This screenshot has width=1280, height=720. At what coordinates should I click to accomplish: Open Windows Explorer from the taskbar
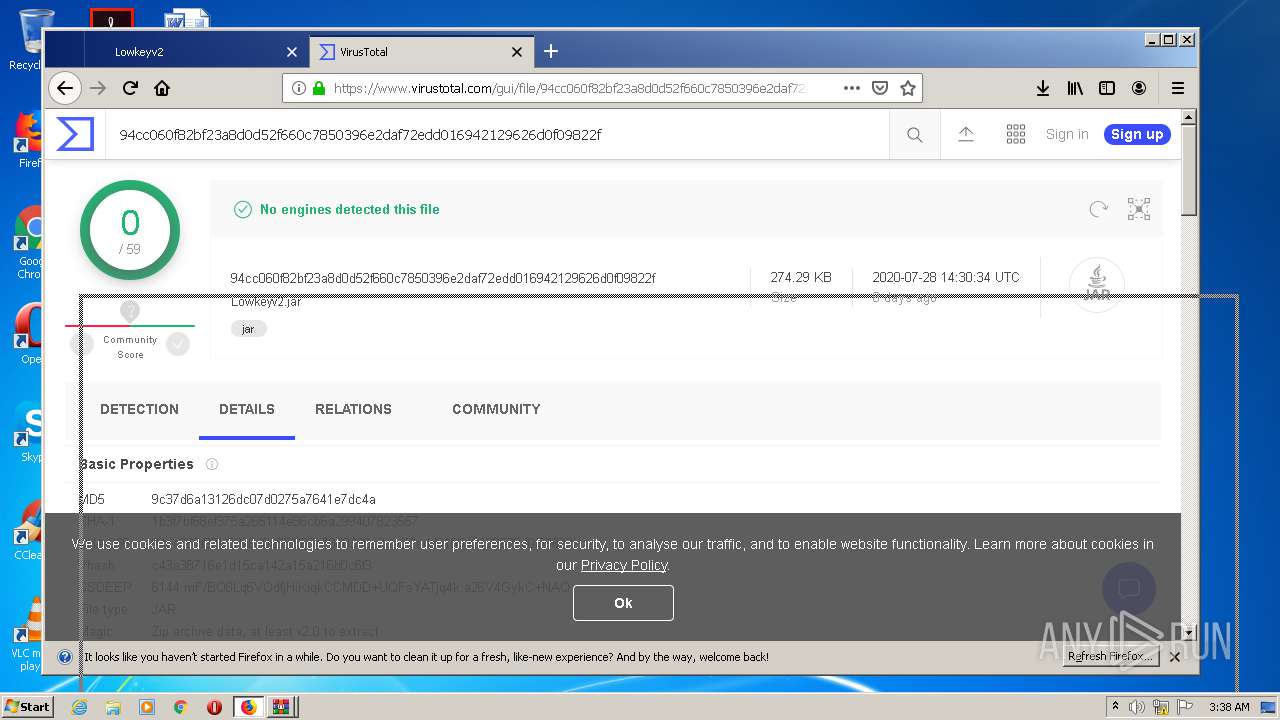(113, 707)
